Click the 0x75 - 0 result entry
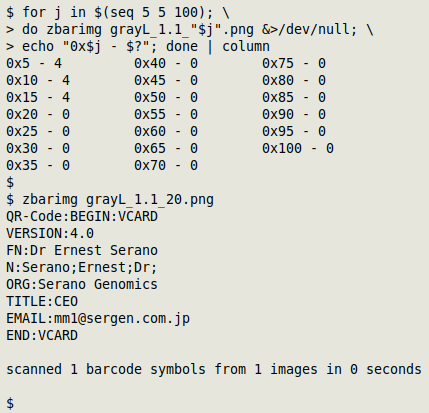429x413 pixels. tap(294, 64)
